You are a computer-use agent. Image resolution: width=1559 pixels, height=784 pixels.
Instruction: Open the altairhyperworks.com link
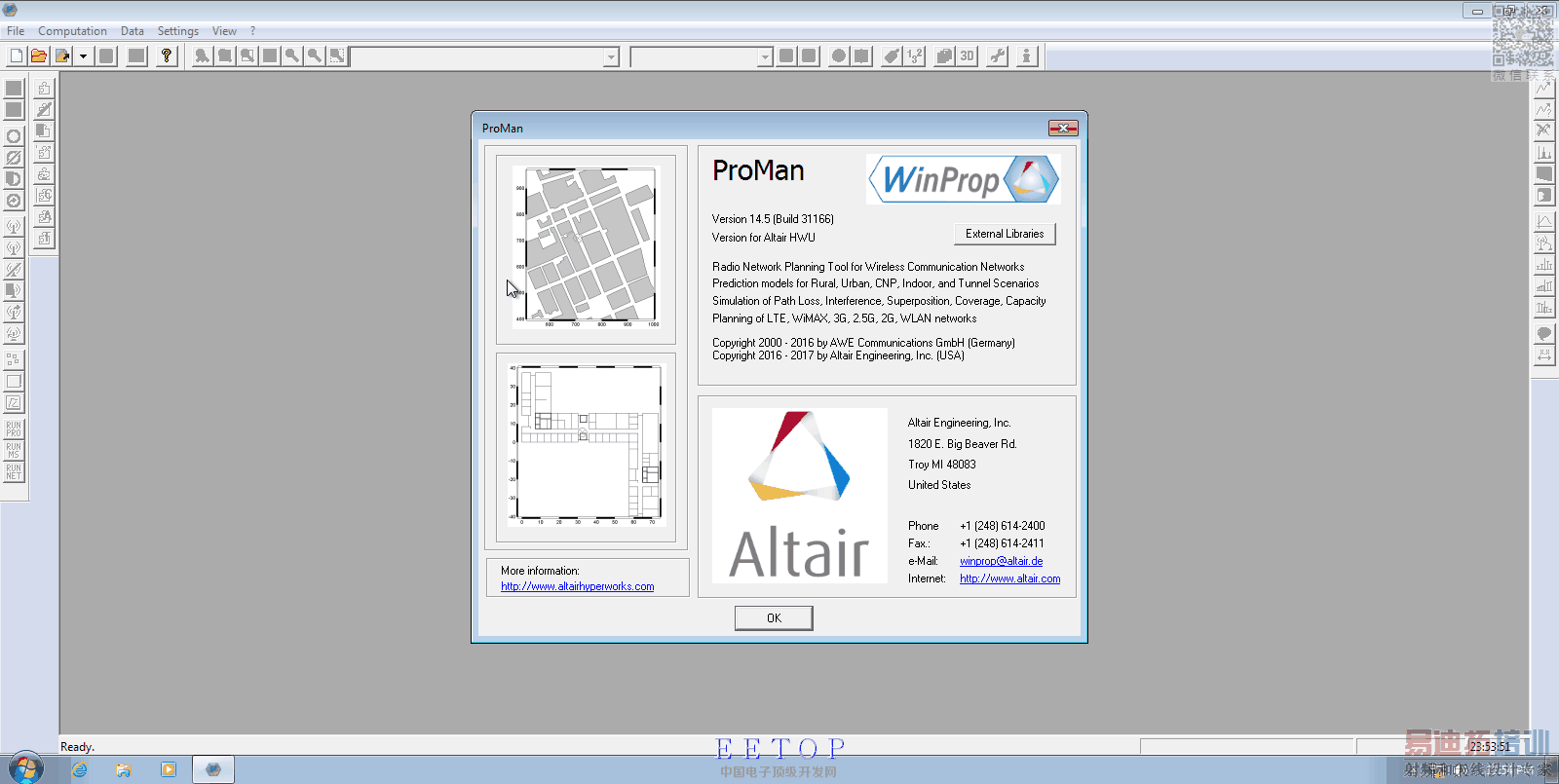click(578, 586)
